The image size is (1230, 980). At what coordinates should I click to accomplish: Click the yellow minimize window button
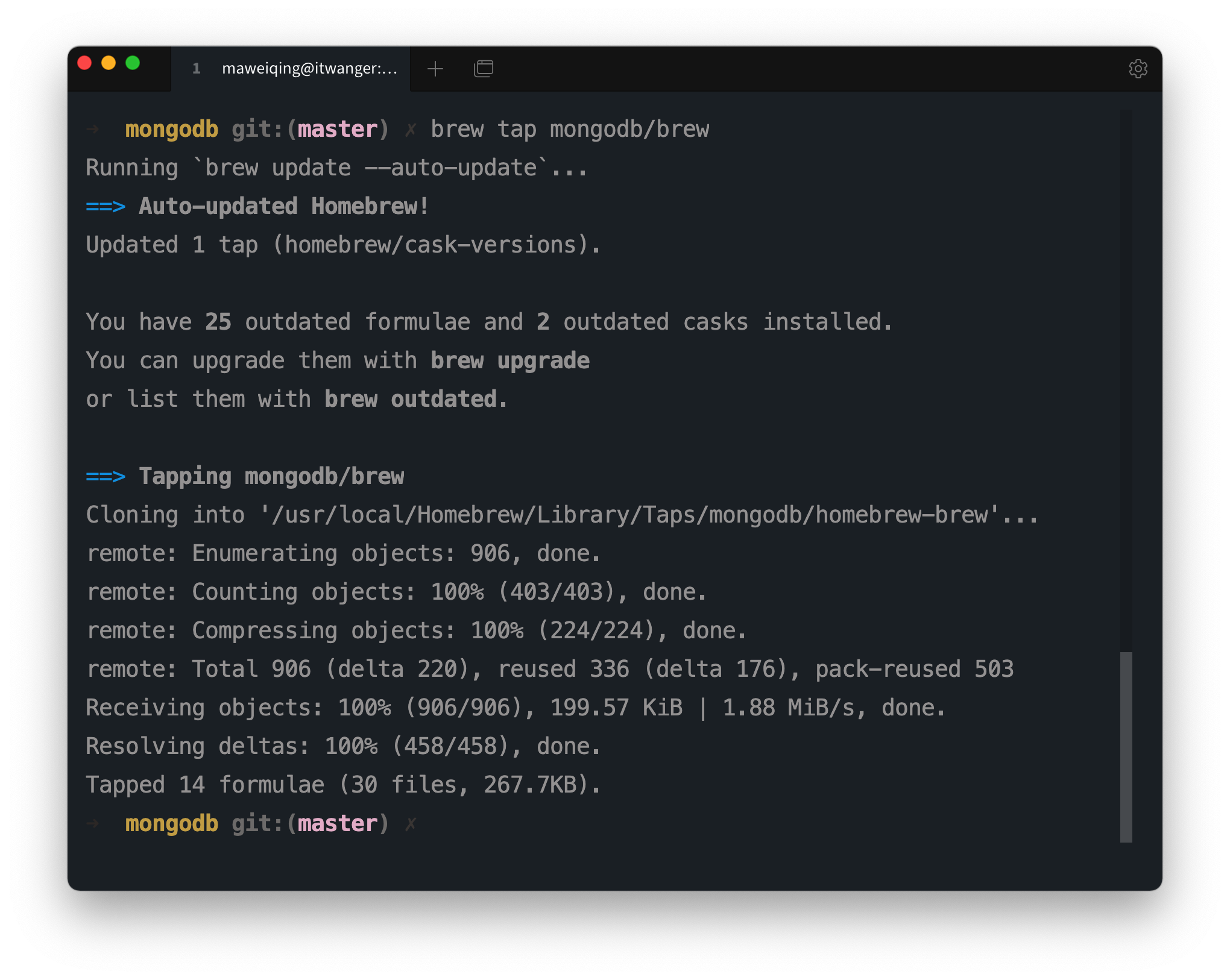pos(109,63)
